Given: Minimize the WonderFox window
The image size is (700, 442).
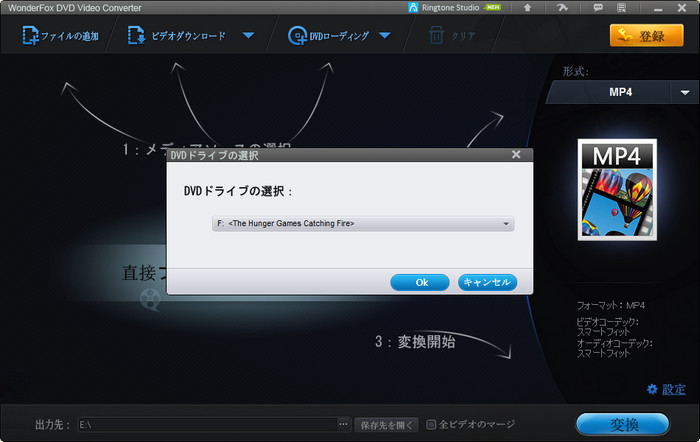Looking at the screenshot, I should [x=658, y=8].
